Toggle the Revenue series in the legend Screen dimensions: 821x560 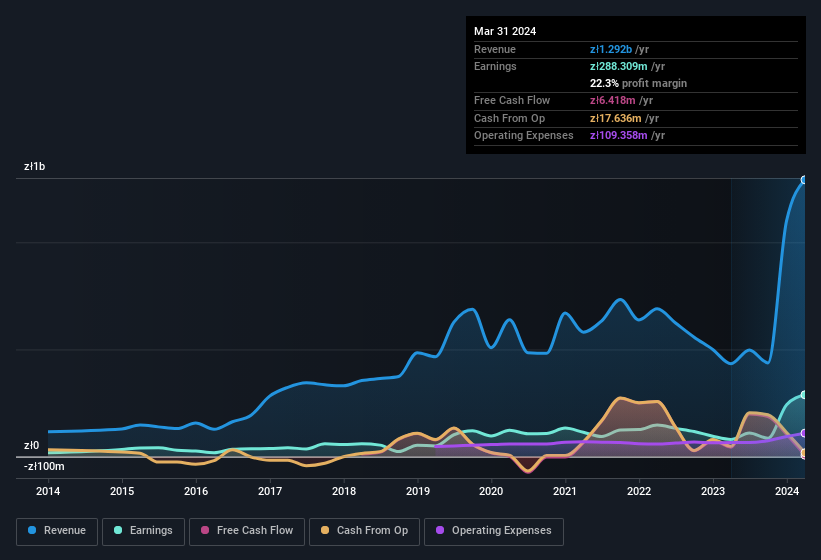(57, 530)
